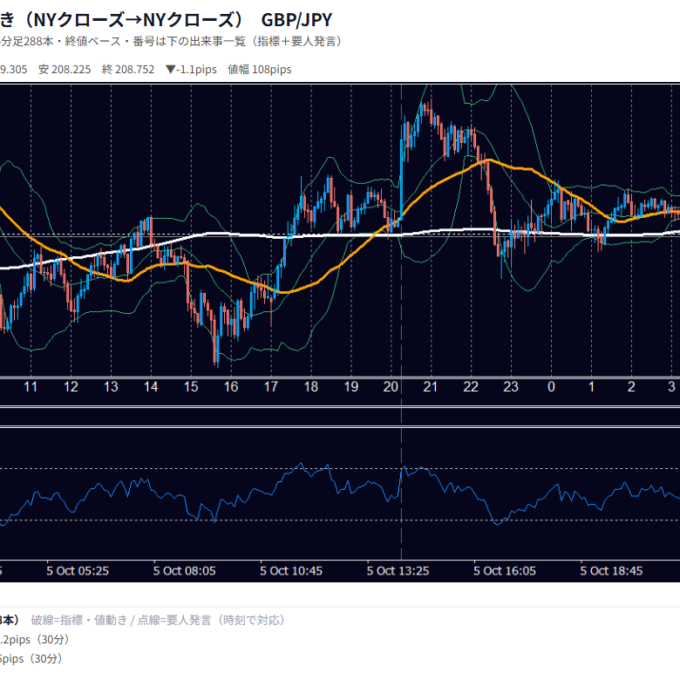Click the .2pips（30分） entry
The height and width of the screenshot is (680, 680).
35,640
